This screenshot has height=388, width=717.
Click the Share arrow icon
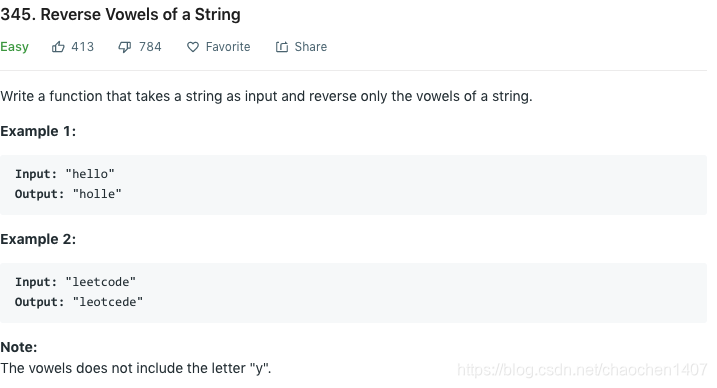(282, 47)
